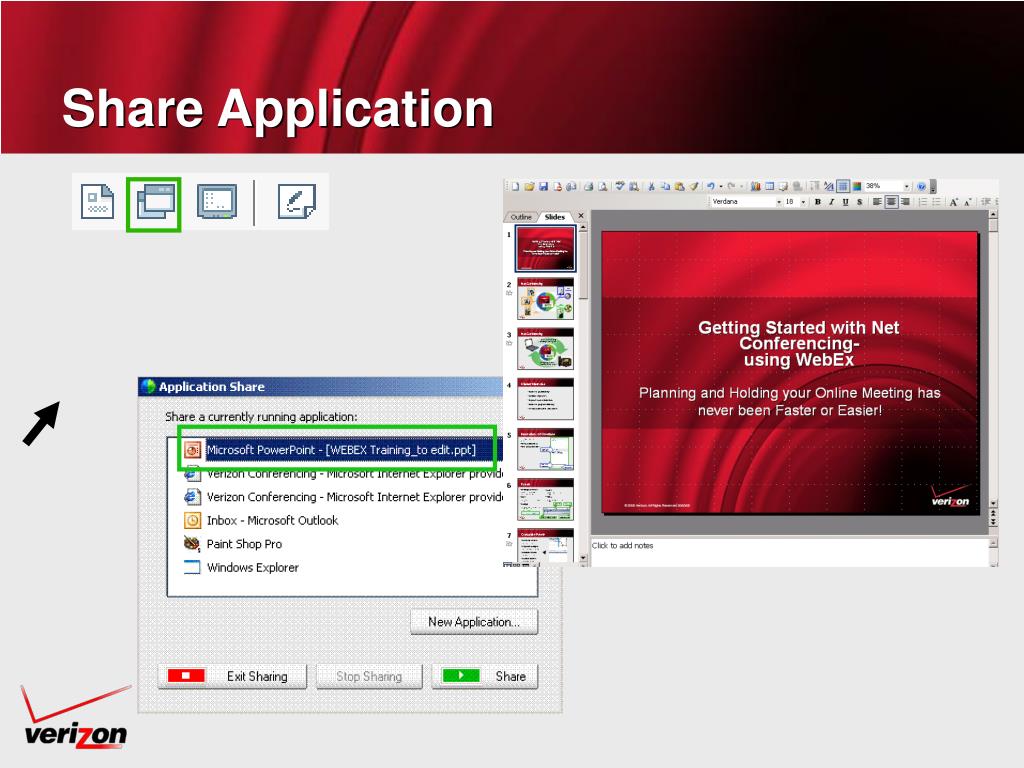Click the Color/Grayscale icon
This screenshot has height=768, width=1024.
pyautogui.click(x=857, y=186)
